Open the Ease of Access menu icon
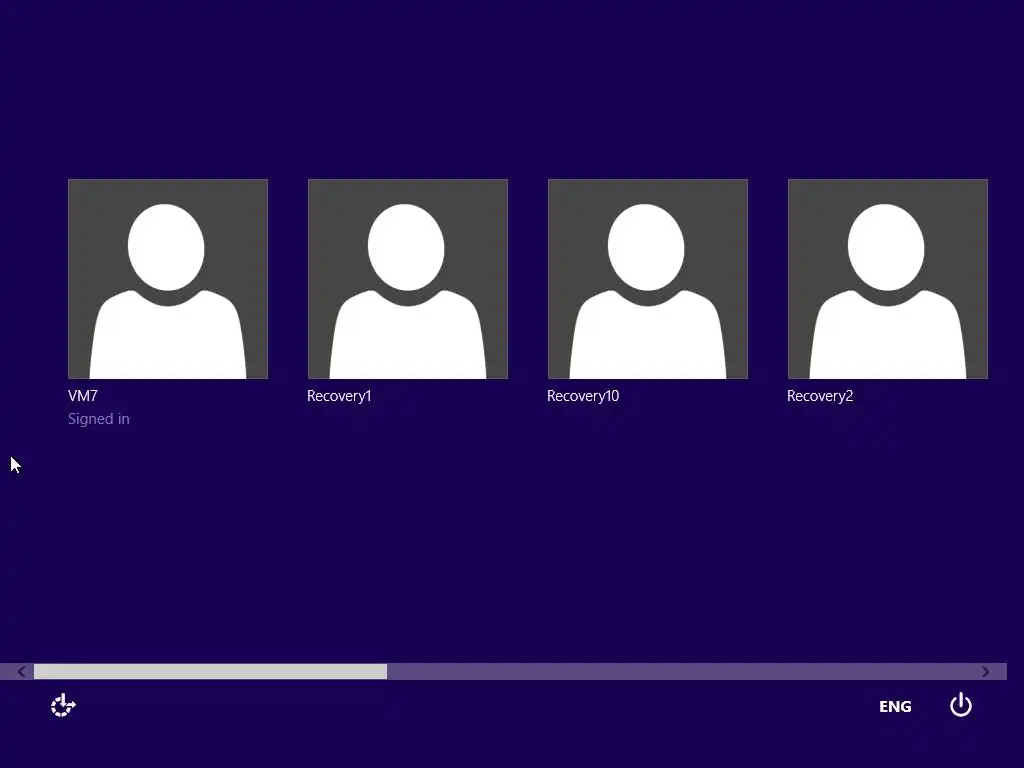The height and width of the screenshot is (768, 1024). pos(63,705)
